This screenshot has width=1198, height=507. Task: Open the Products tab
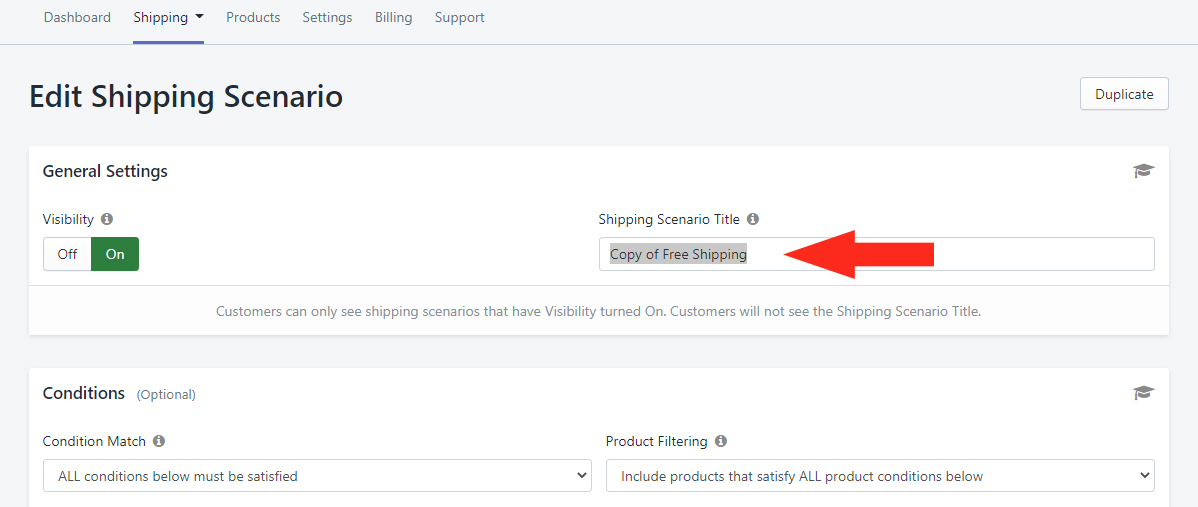[253, 17]
